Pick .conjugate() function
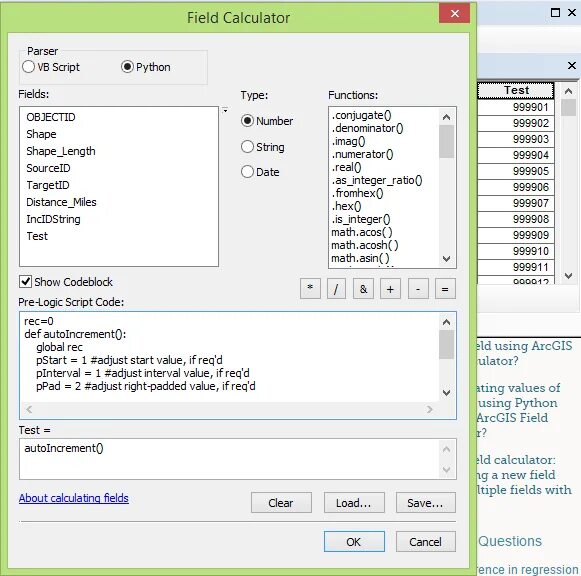The height and width of the screenshot is (576, 581). 361,115
